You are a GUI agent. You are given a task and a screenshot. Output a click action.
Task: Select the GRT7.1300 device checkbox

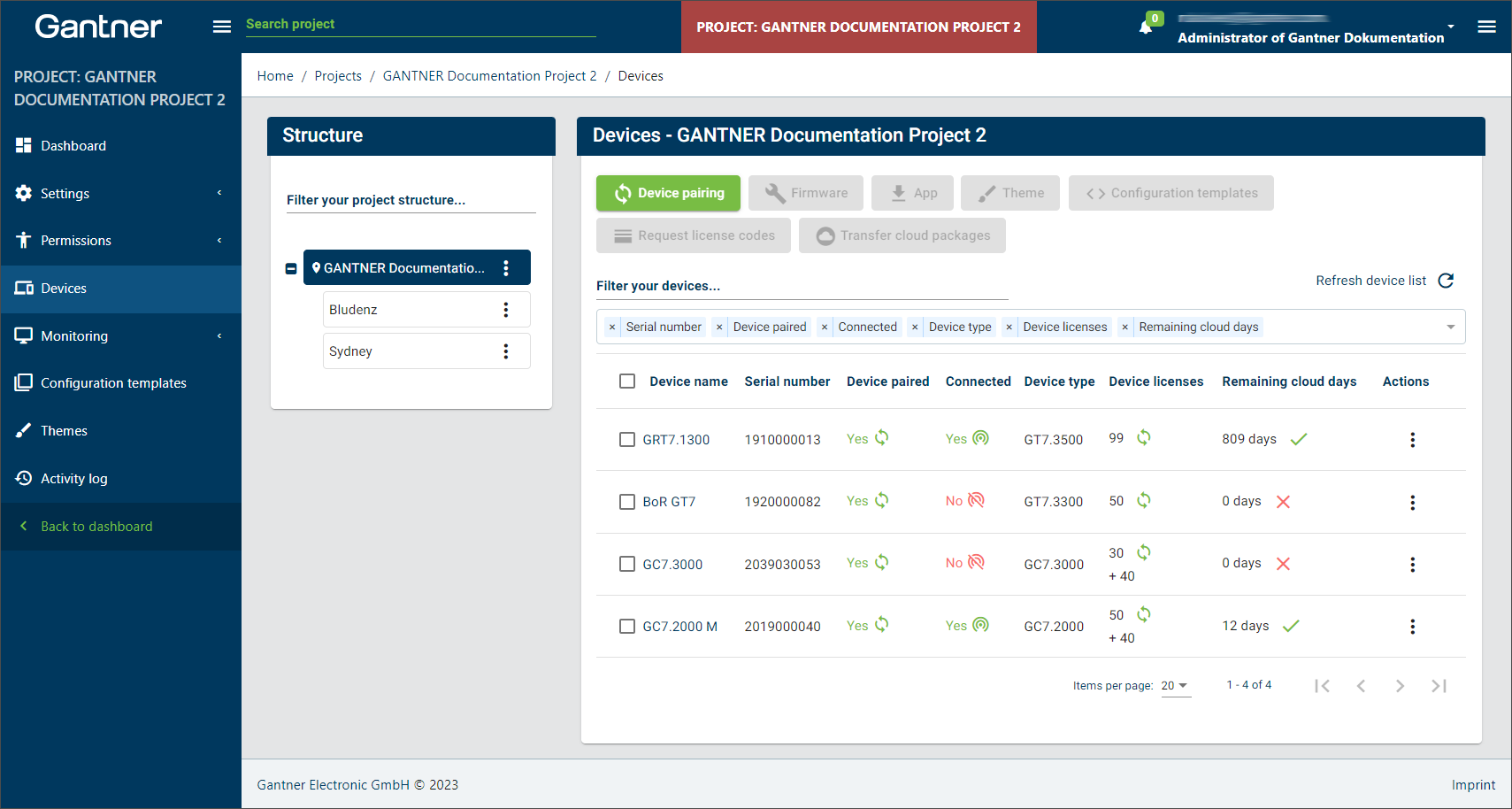(x=627, y=440)
